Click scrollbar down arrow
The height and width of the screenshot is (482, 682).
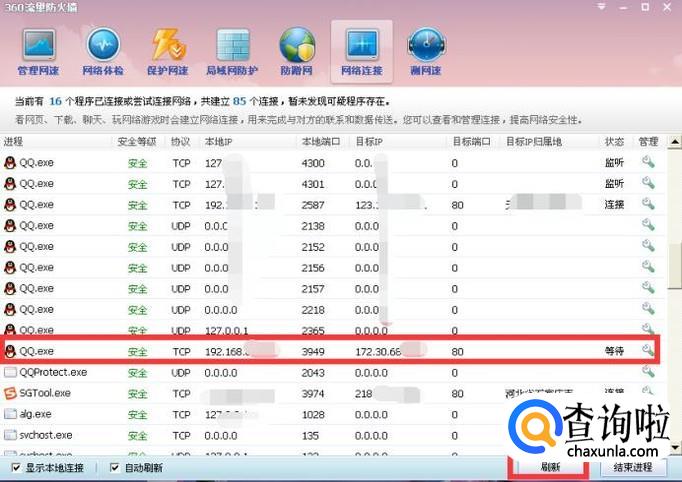(675, 447)
